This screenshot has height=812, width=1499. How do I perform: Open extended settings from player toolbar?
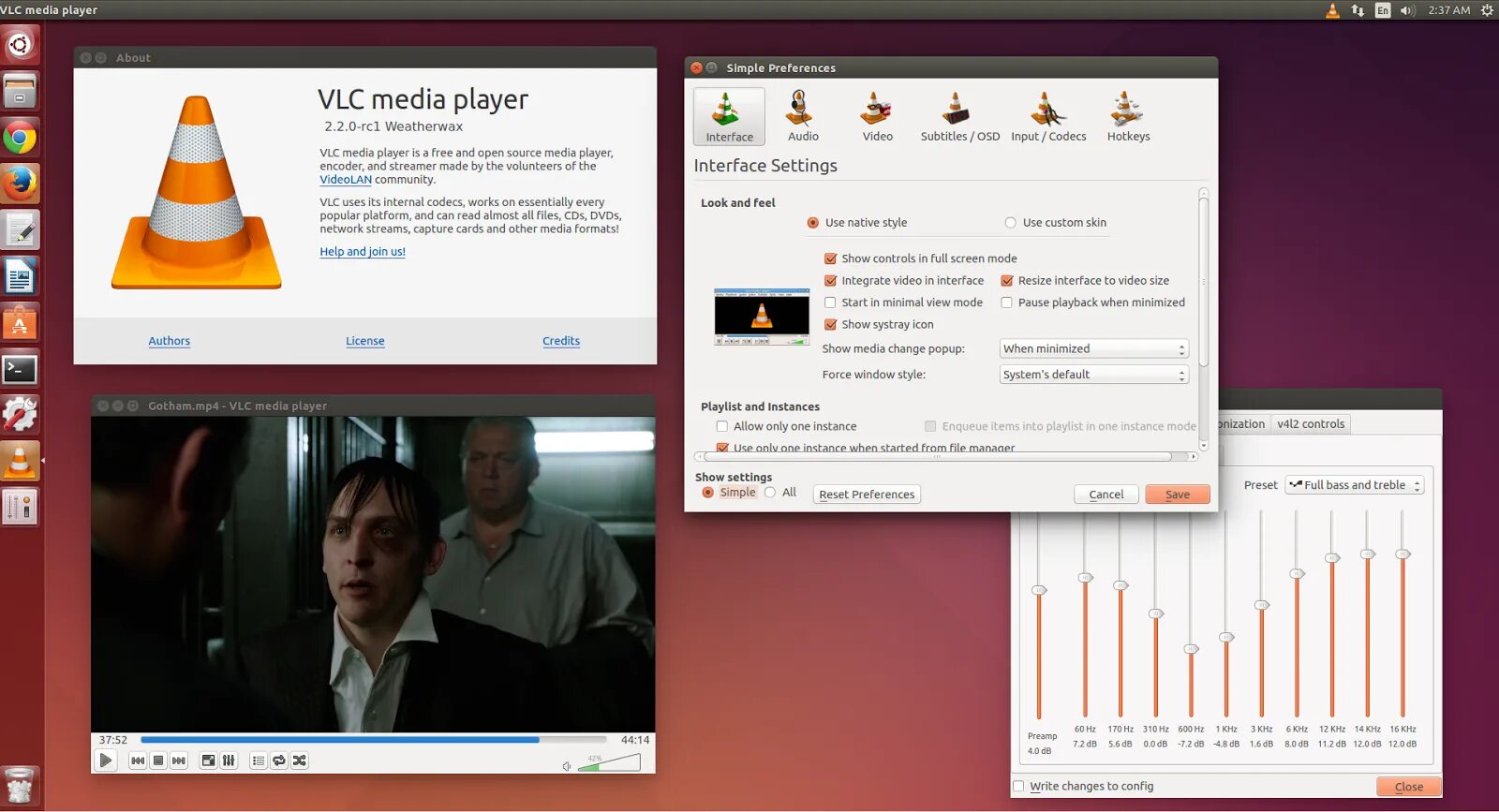click(229, 760)
